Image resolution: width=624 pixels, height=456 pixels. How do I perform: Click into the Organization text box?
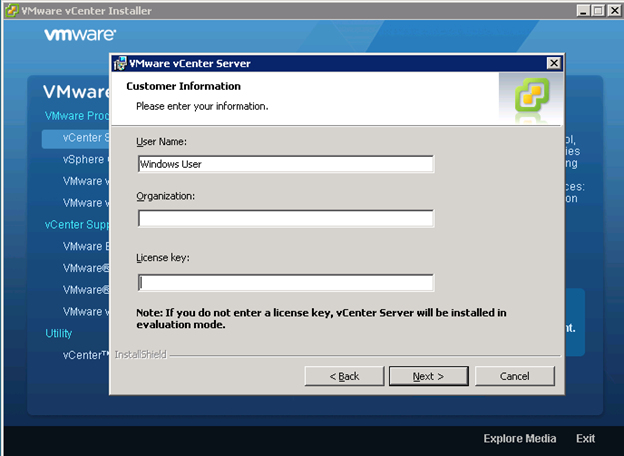coord(286,218)
